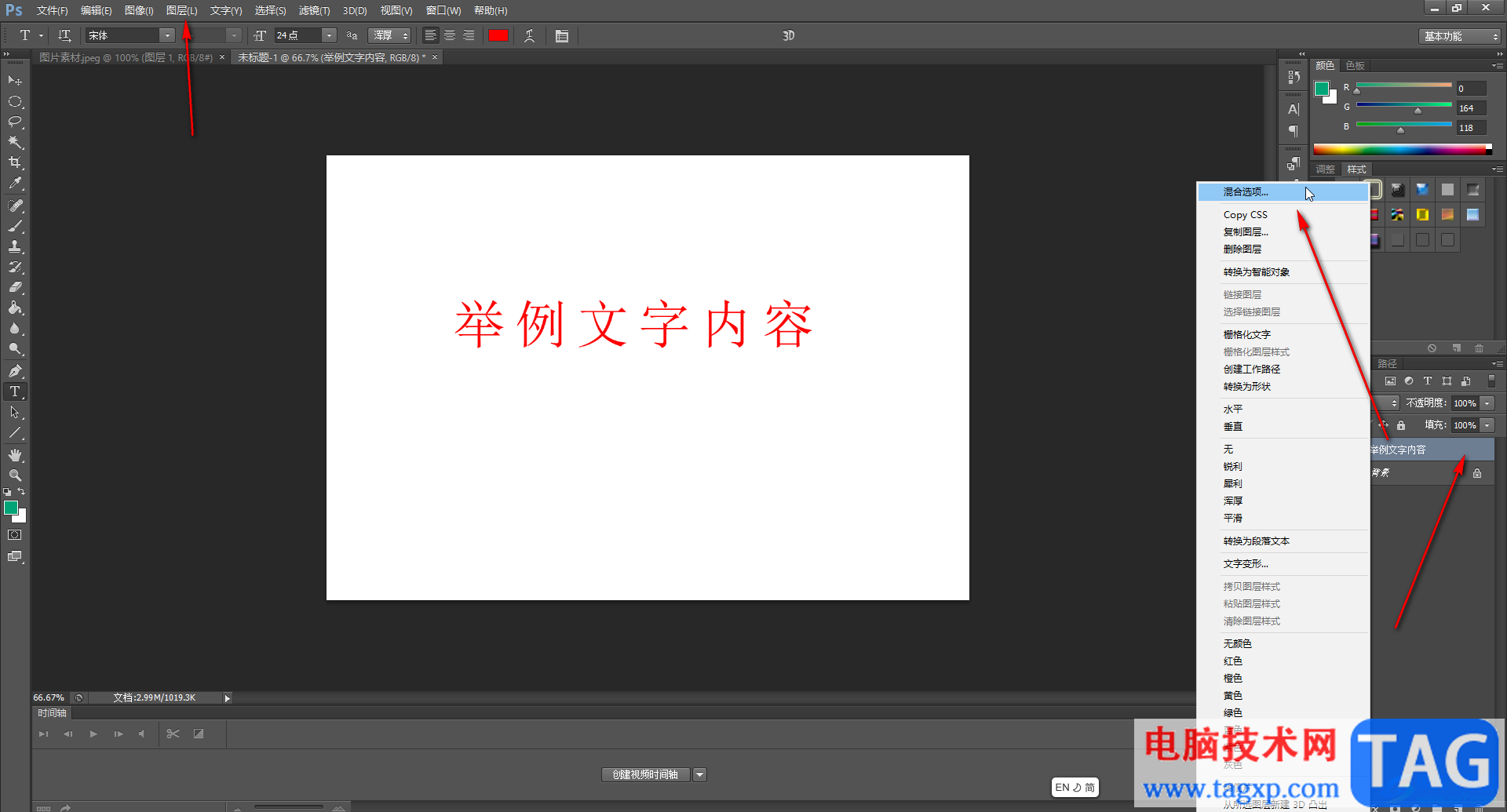The width and height of the screenshot is (1507, 812).
Task: Select the Eyedropper tool
Action: (15, 184)
